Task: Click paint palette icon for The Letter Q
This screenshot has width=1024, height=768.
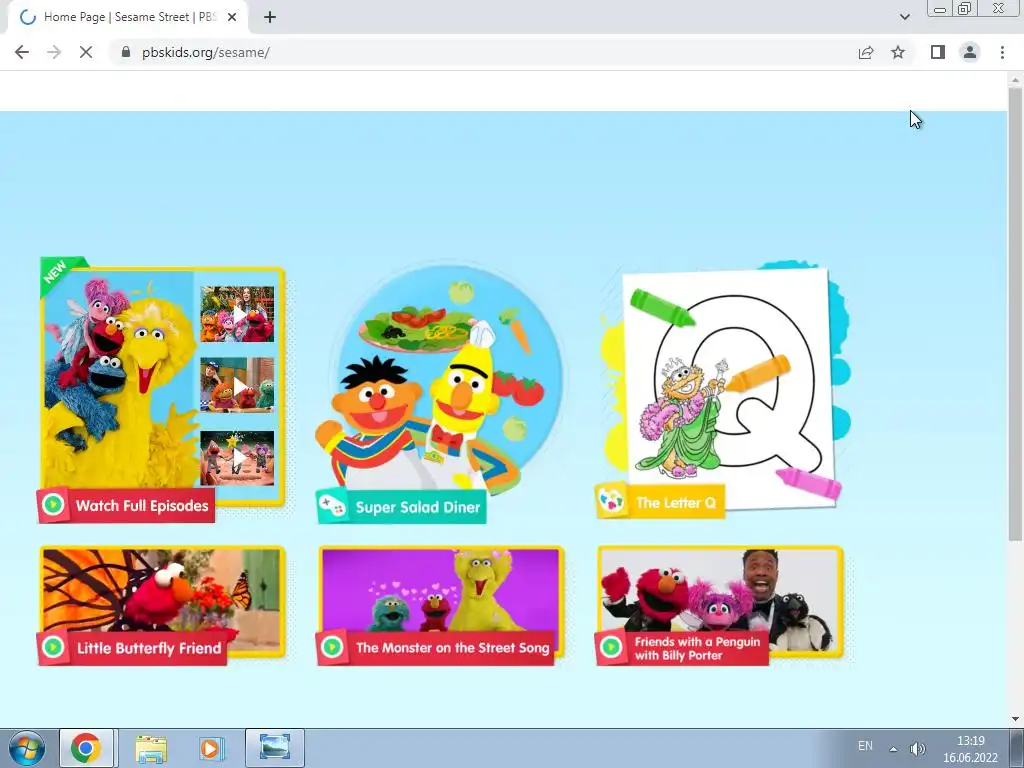Action: pyautogui.click(x=611, y=501)
